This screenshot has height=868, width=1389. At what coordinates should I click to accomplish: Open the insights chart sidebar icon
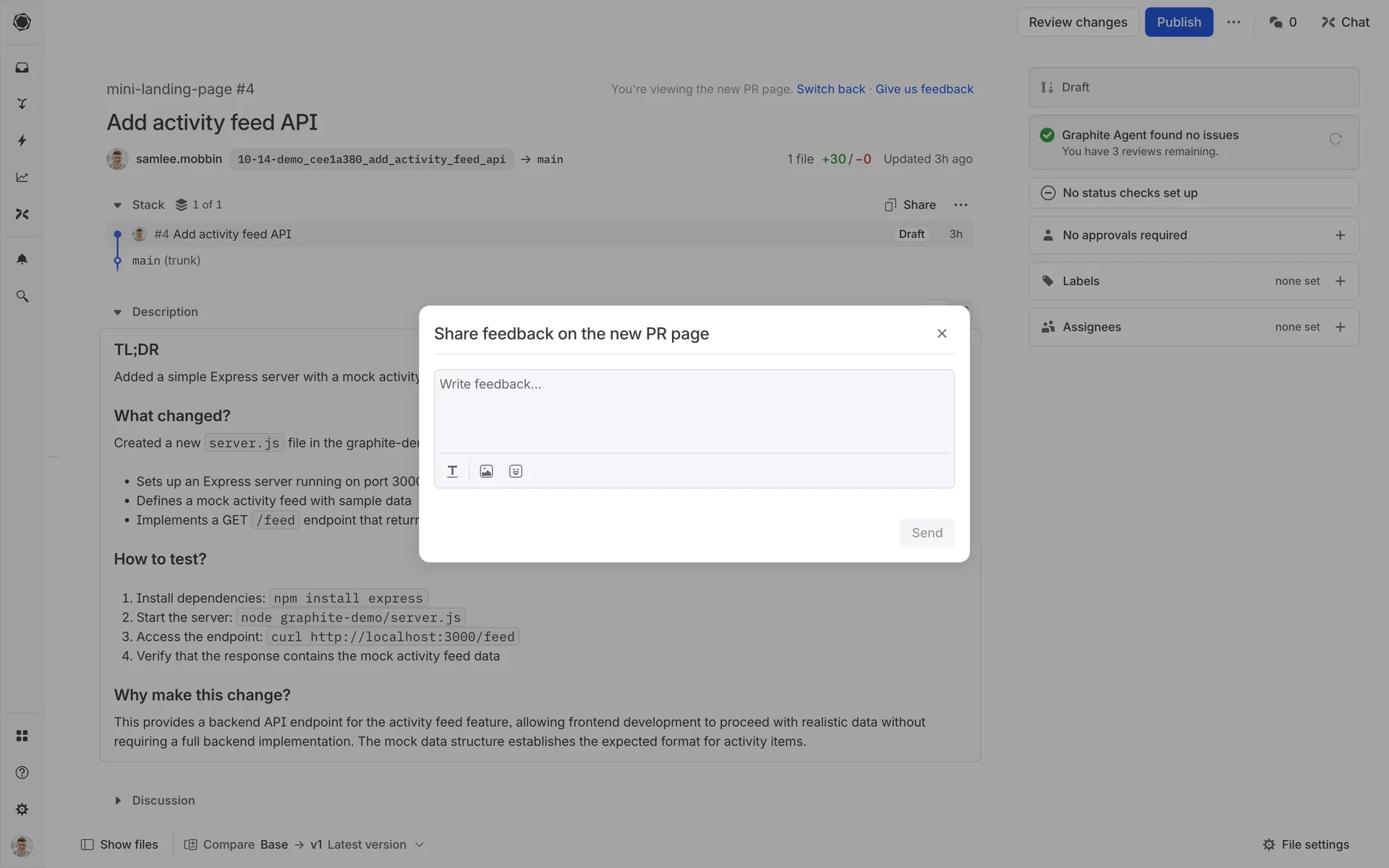pos(22,177)
